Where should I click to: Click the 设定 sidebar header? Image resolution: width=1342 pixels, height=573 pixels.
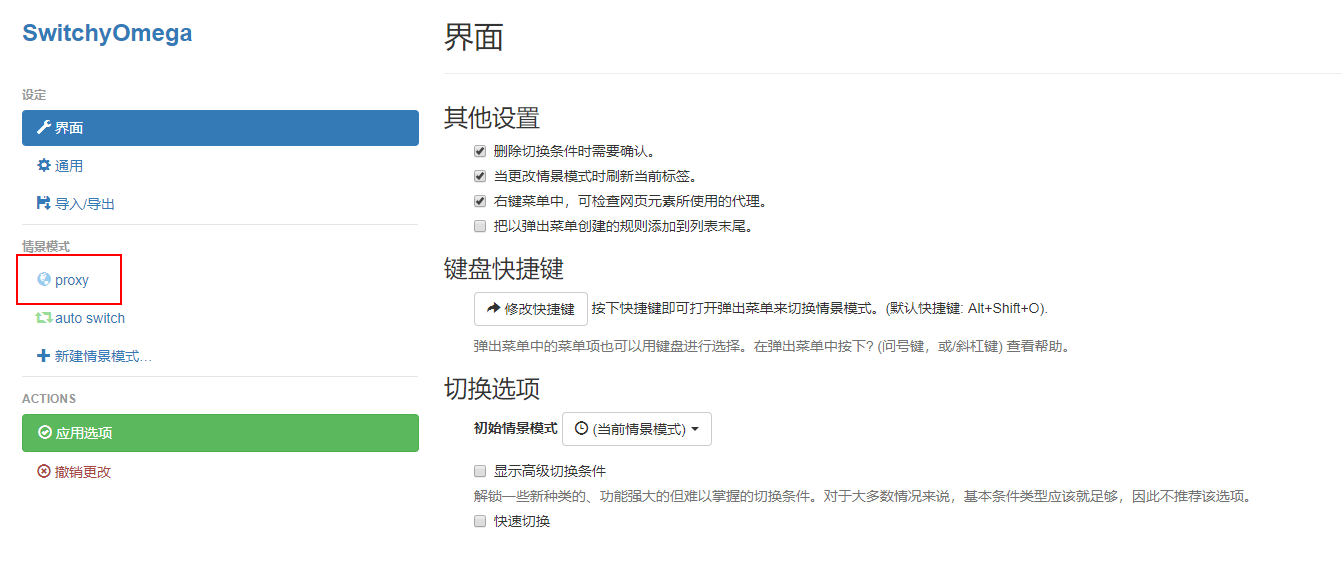pos(34,95)
